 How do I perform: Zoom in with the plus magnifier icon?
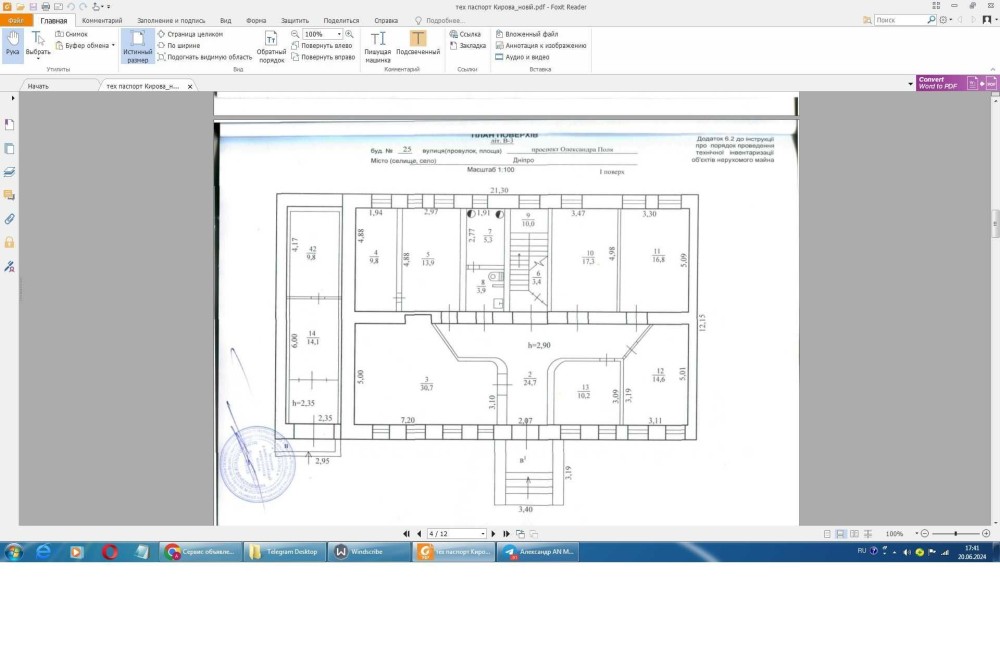coord(349,34)
